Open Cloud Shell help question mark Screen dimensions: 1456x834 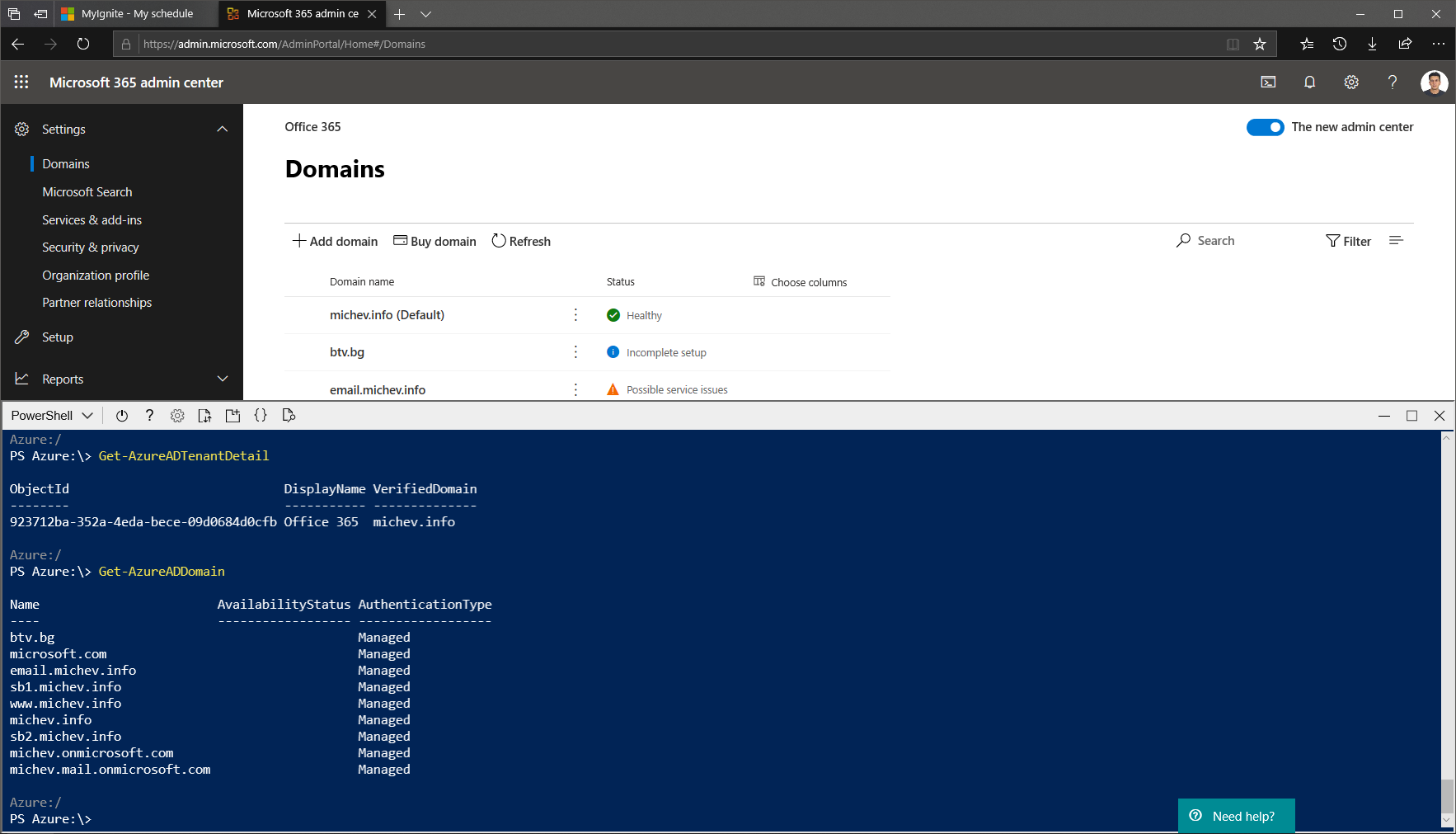click(x=149, y=416)
